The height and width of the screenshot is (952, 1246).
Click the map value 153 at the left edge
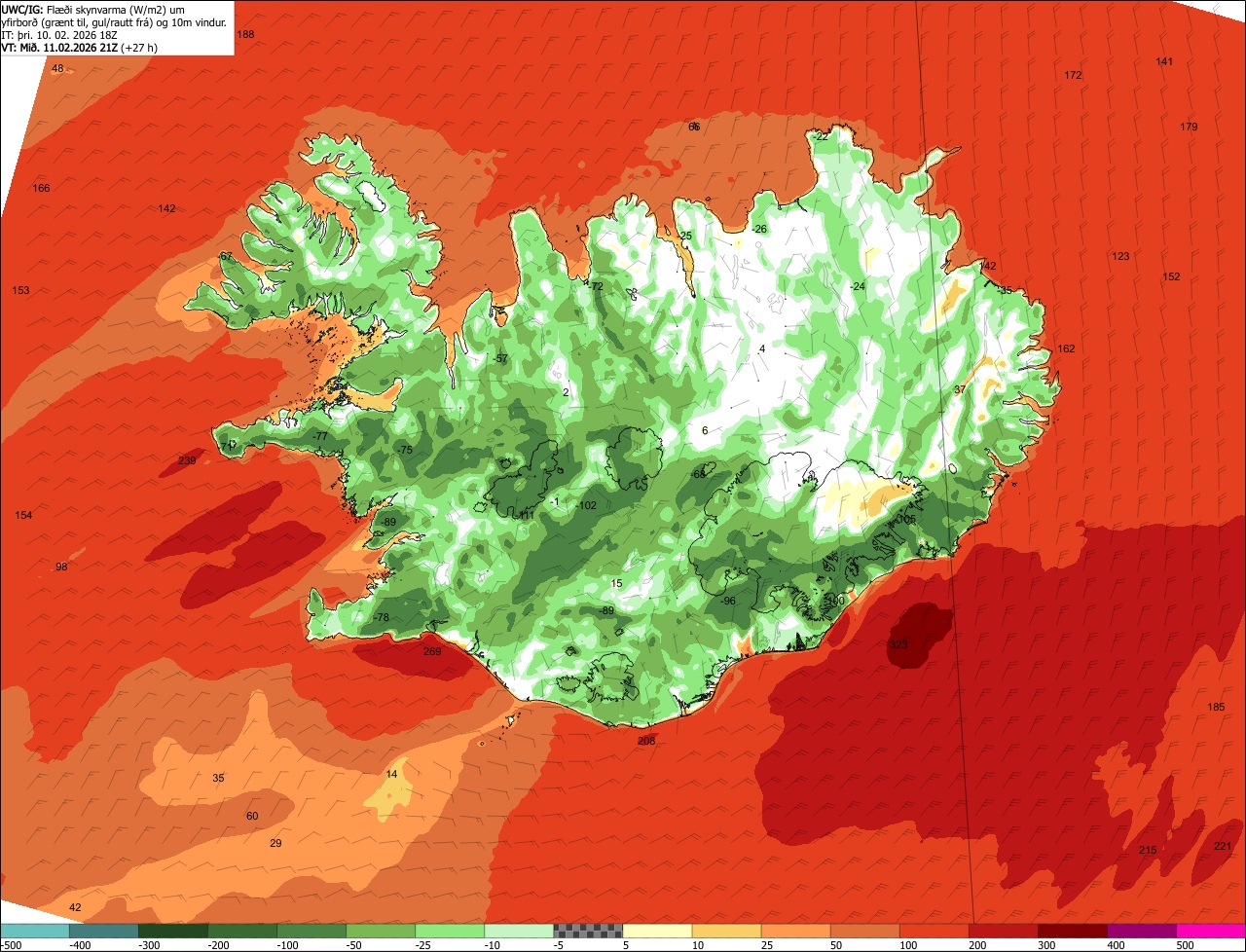(x=20, y=290)
